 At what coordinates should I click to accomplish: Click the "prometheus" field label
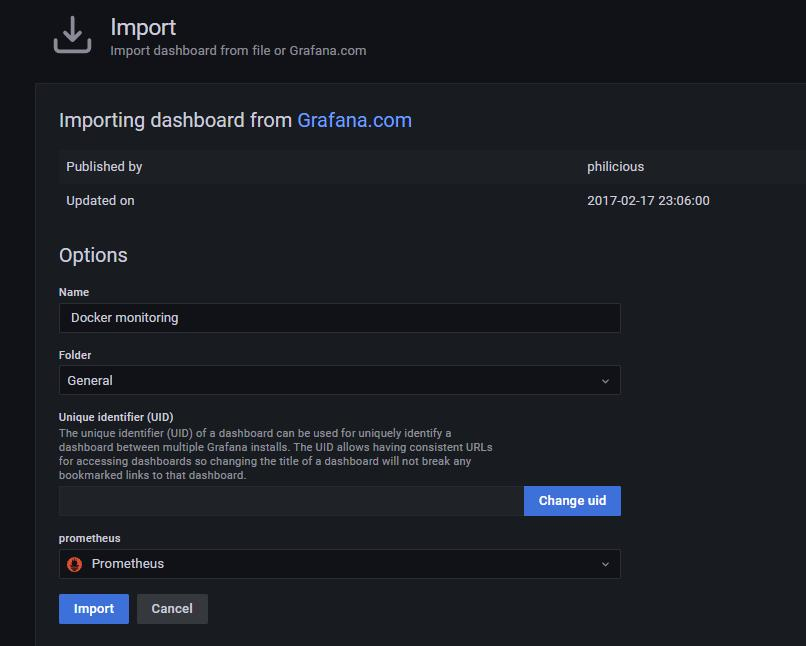89,538
